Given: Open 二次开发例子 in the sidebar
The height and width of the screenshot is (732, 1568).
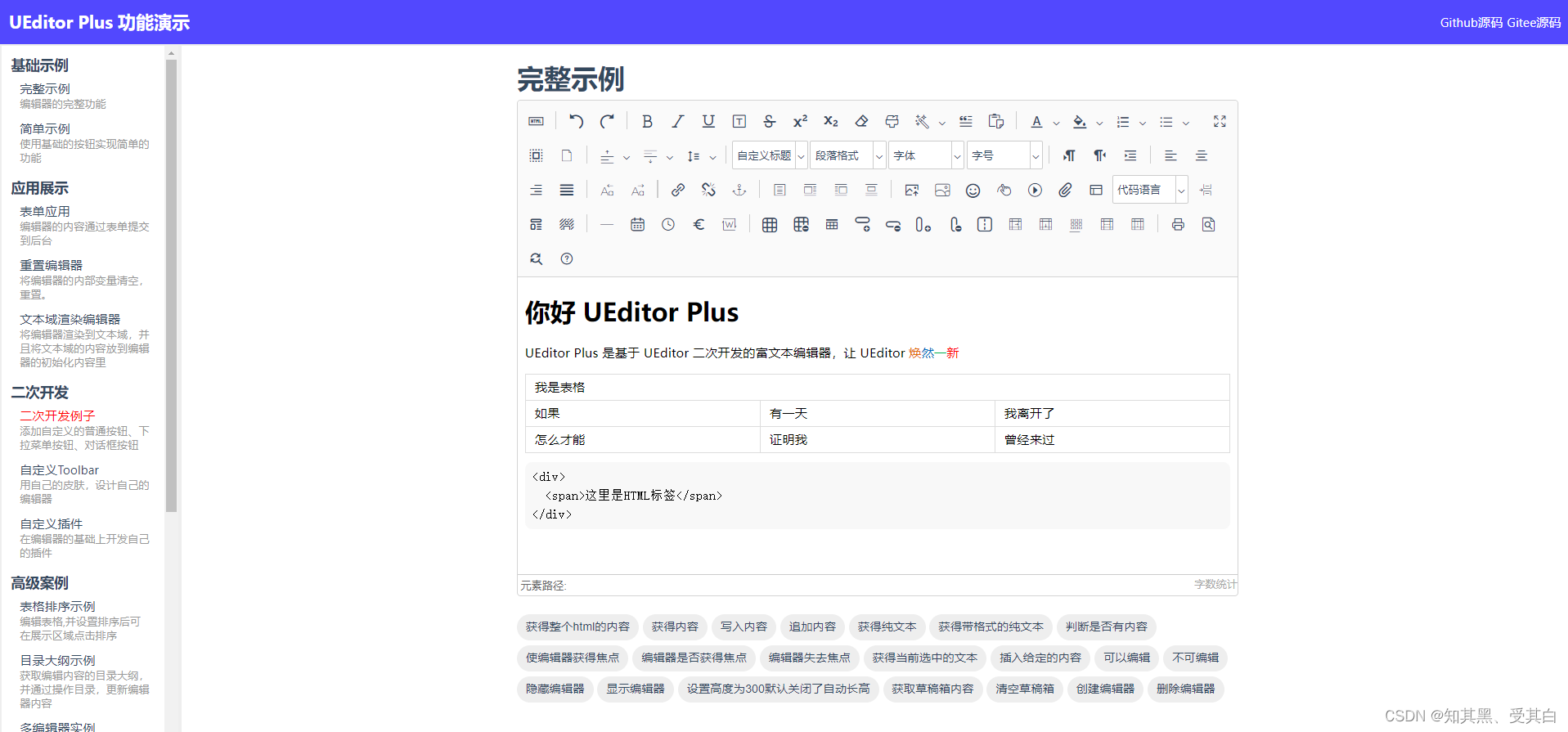Looking at the screenshot, I should tap(57, 416).
